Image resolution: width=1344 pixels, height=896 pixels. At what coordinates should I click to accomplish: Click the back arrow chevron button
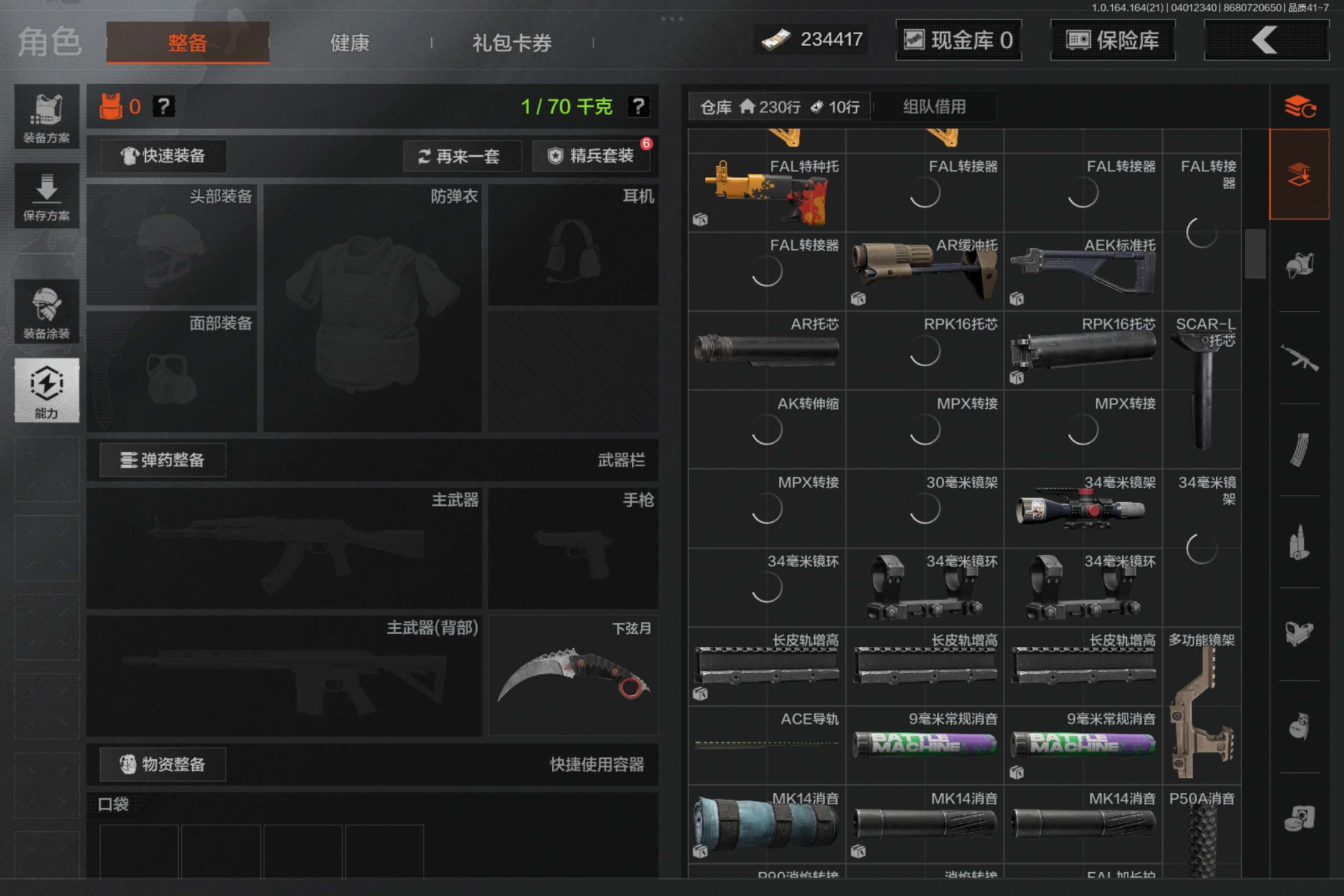click(1266, 40)
